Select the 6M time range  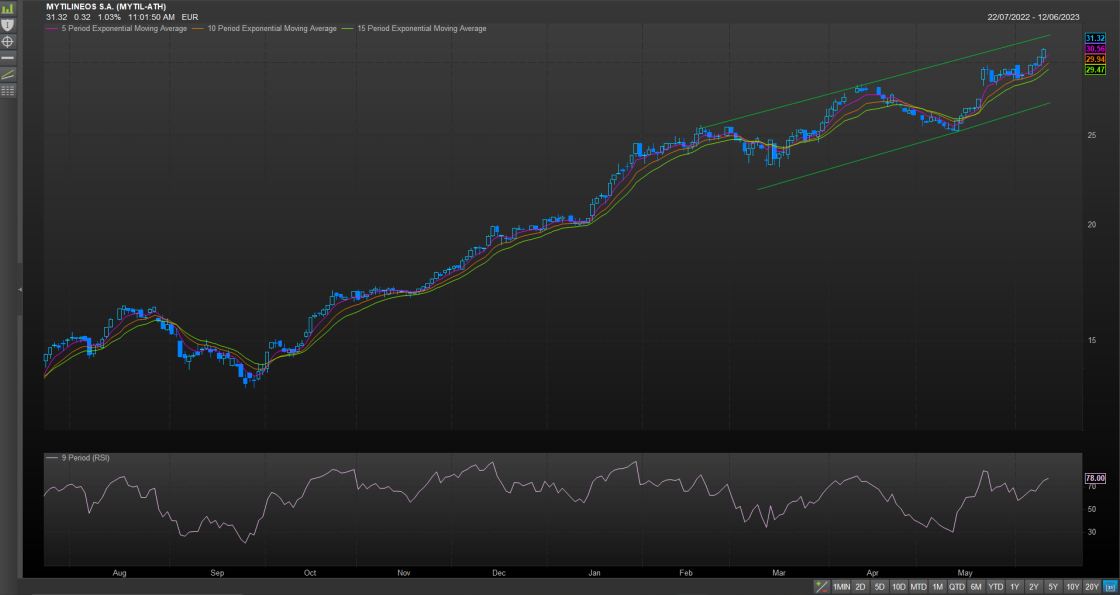[976, 587]
